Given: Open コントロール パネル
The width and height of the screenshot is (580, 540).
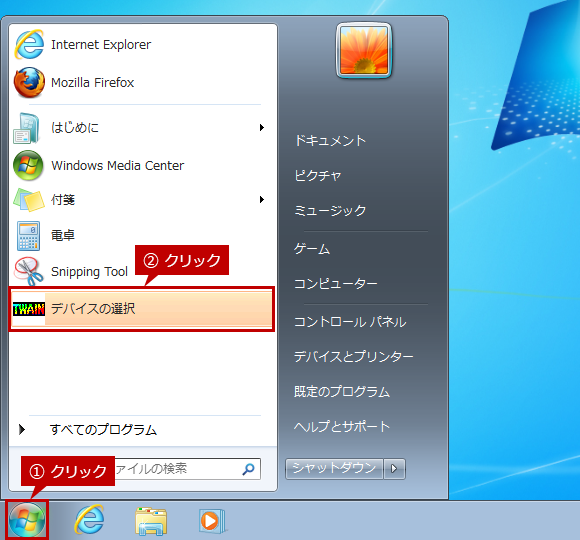Looking at the screenshot, I should 350,322.
